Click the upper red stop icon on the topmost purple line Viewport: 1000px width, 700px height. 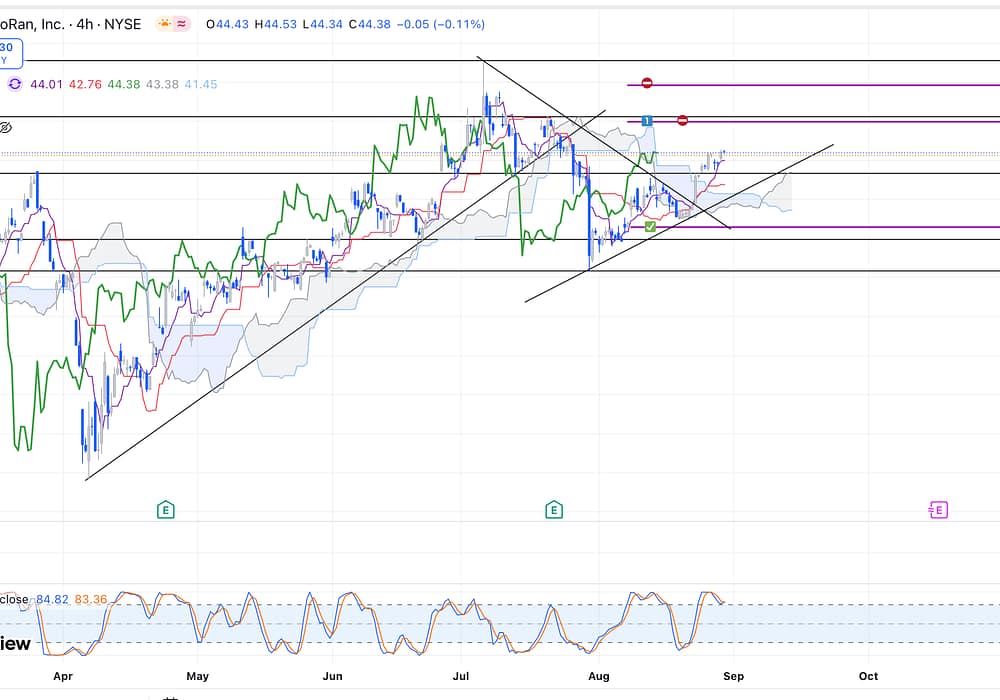coord(647,84)
